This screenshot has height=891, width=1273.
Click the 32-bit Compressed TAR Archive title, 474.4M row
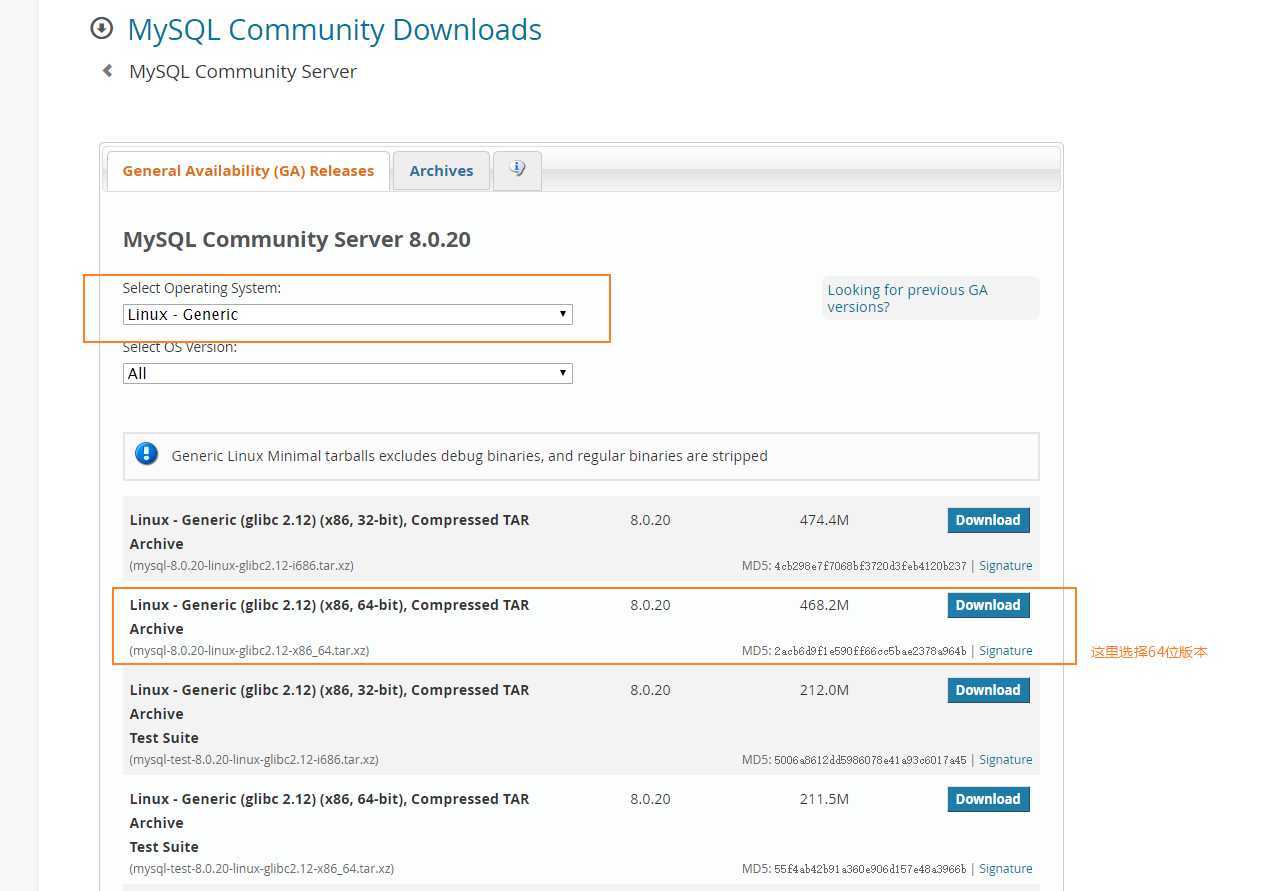tap(329, 532)
